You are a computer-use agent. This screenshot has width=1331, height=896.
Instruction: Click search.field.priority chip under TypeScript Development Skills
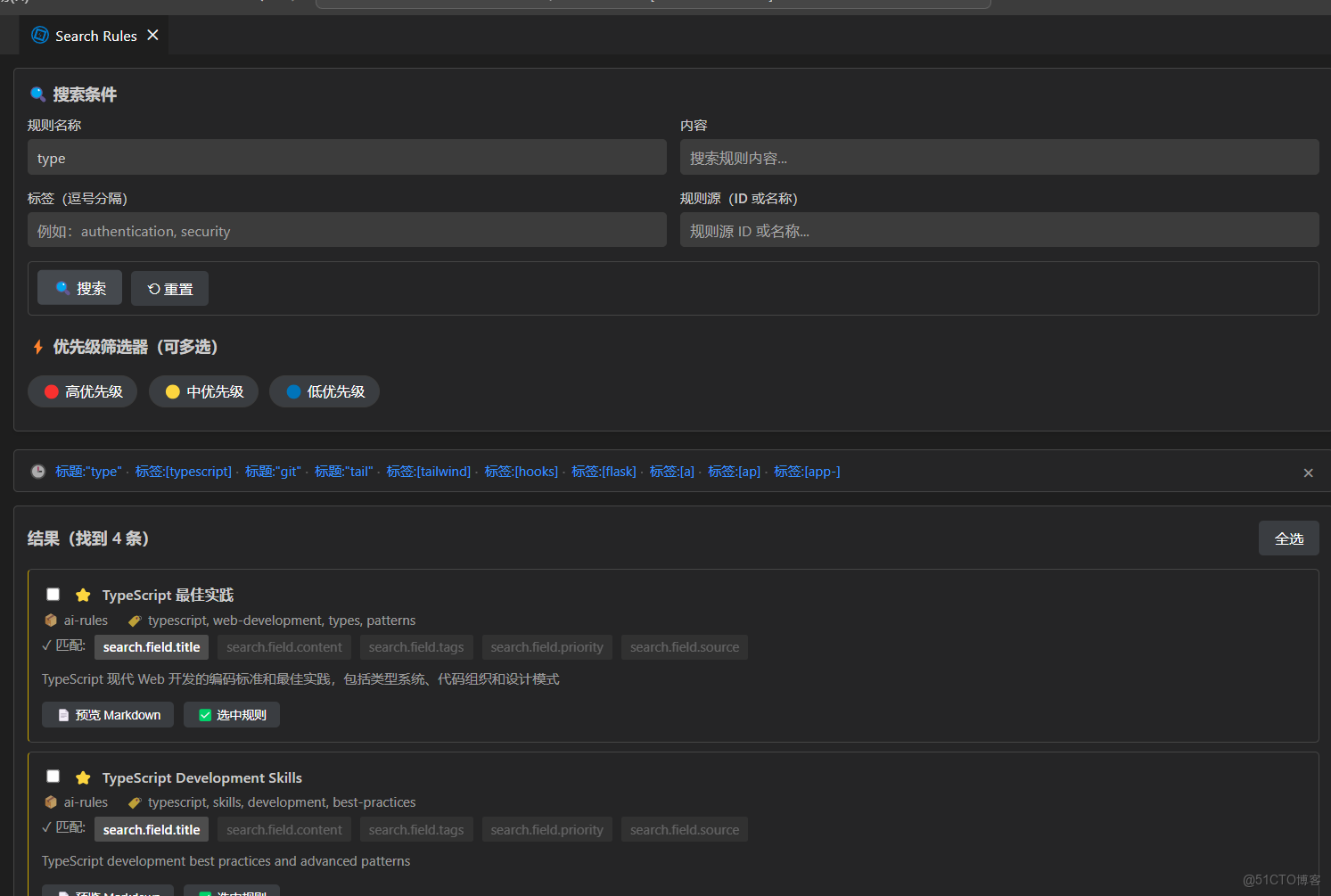click(x=546, y=829)
